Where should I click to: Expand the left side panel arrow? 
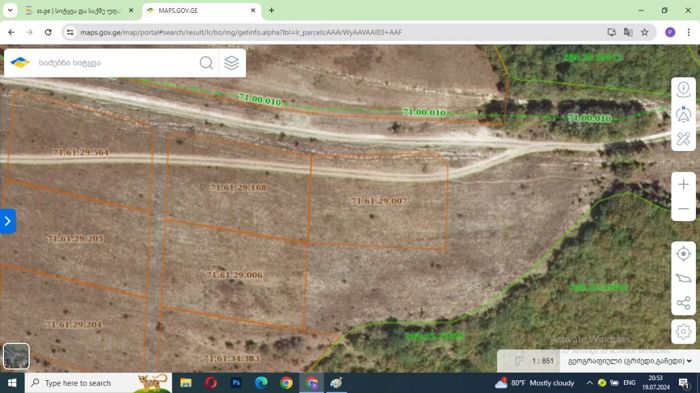(x=8, y=221)
